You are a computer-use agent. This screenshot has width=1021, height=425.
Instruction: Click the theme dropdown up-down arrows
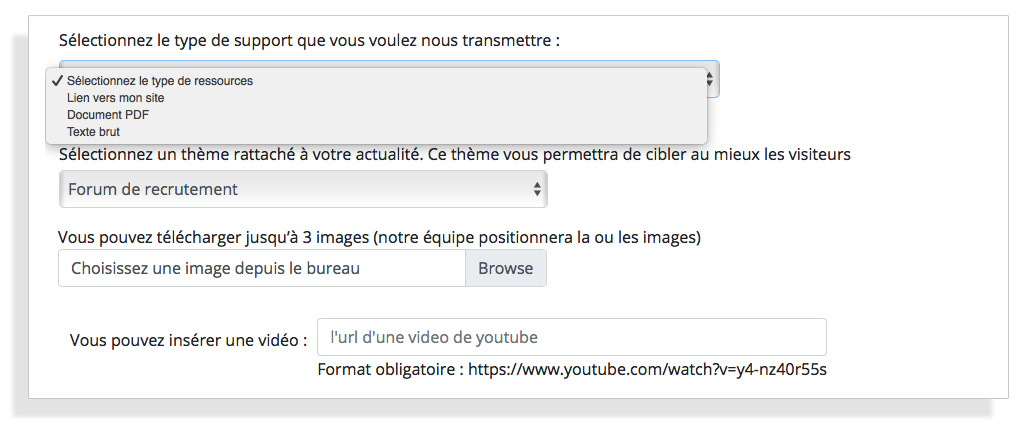pos(537,189)
